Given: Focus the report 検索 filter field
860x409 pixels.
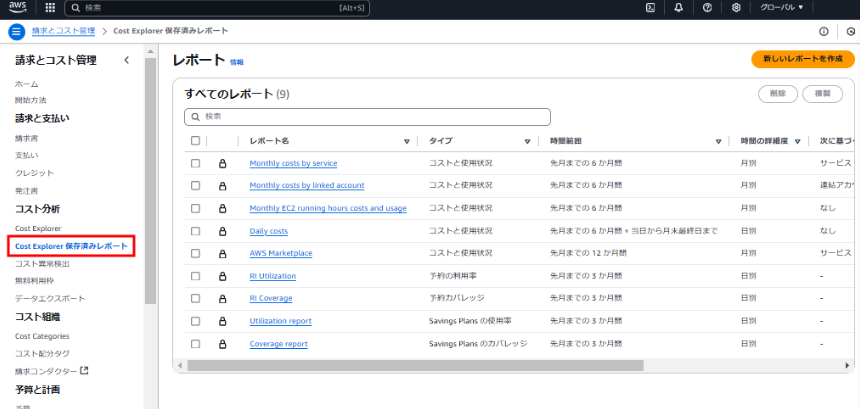Looking at the screenshot, I should point(367,117).
